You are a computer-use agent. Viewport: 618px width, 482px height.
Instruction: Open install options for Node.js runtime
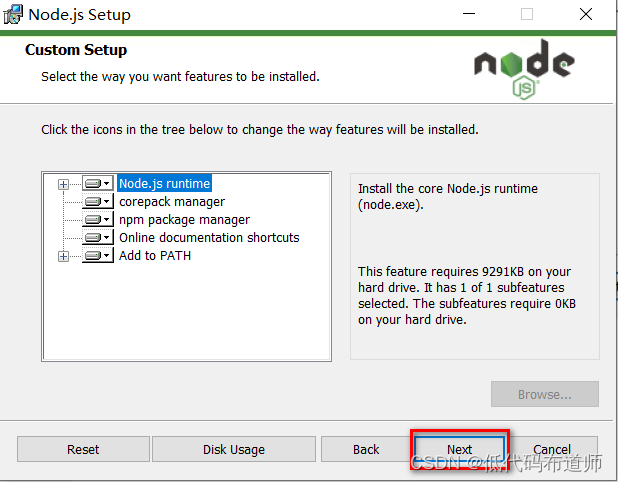click(98, 184)
